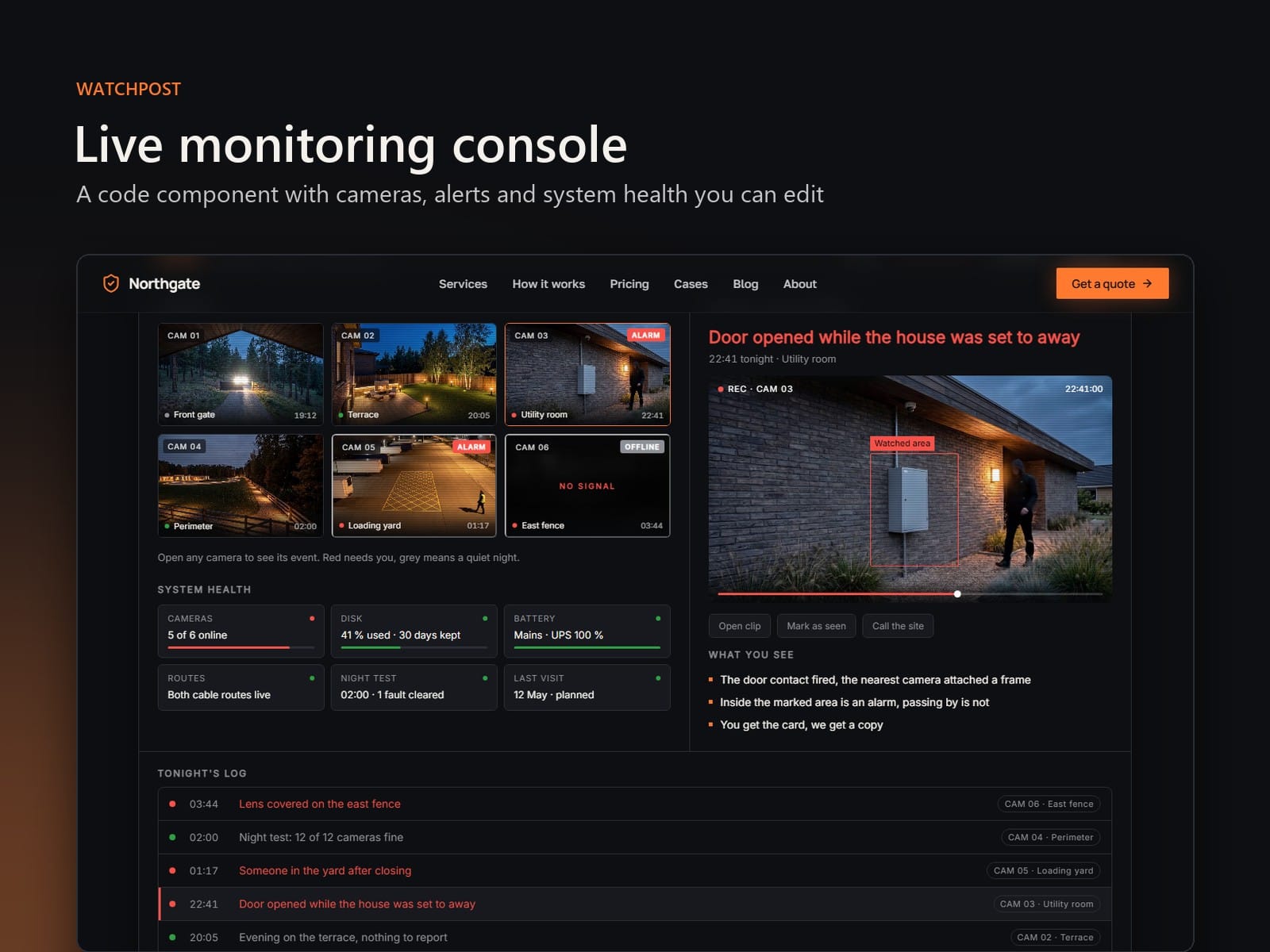Open the CAM 04 Perimeter camera

tap(241, 486)
